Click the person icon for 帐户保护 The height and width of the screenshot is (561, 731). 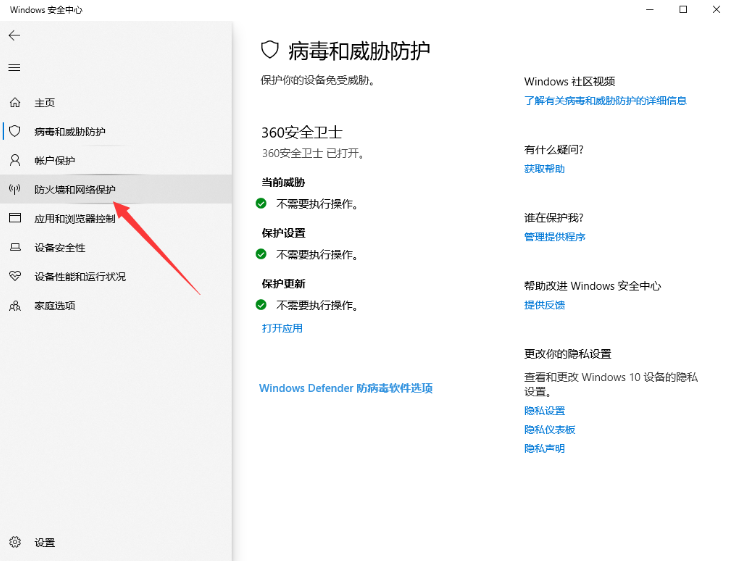pyautogui.click(x=14, y=160)
